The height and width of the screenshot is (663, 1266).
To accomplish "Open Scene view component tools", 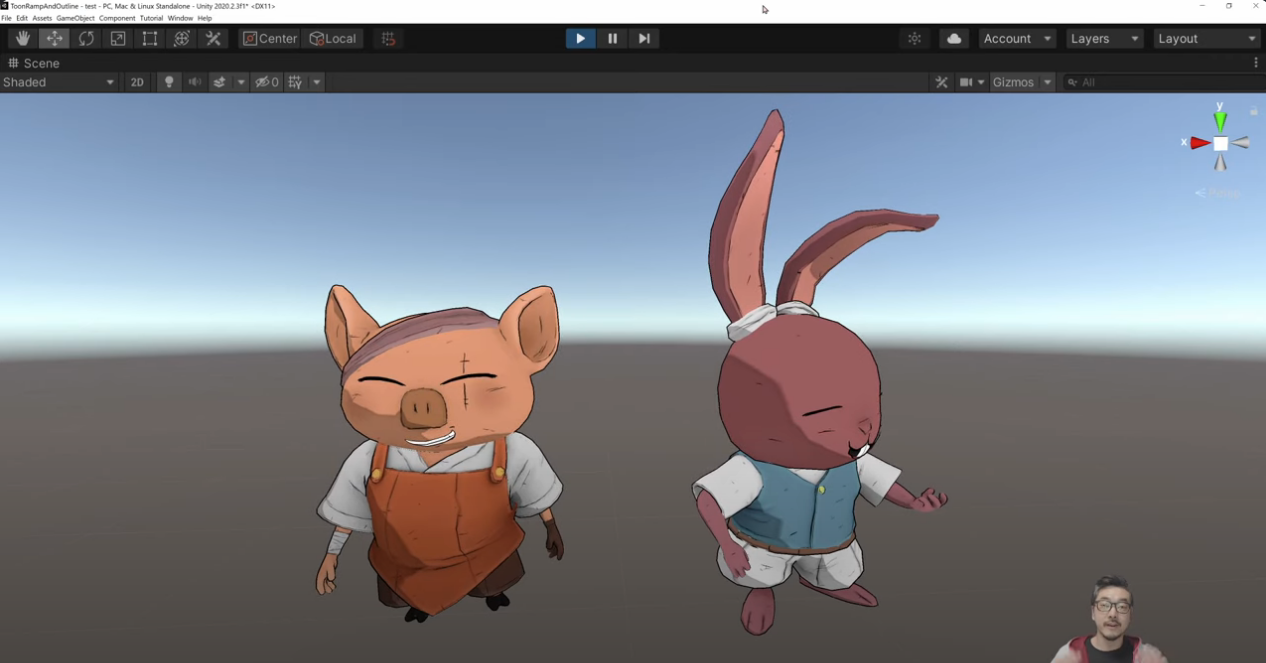I will (x=941, y=82).
